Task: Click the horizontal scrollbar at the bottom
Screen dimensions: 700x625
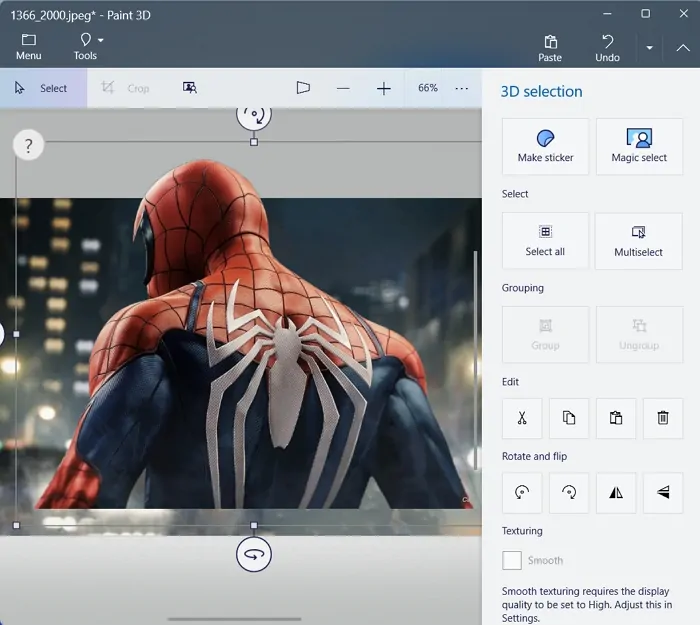Action: tap(235, 619)
